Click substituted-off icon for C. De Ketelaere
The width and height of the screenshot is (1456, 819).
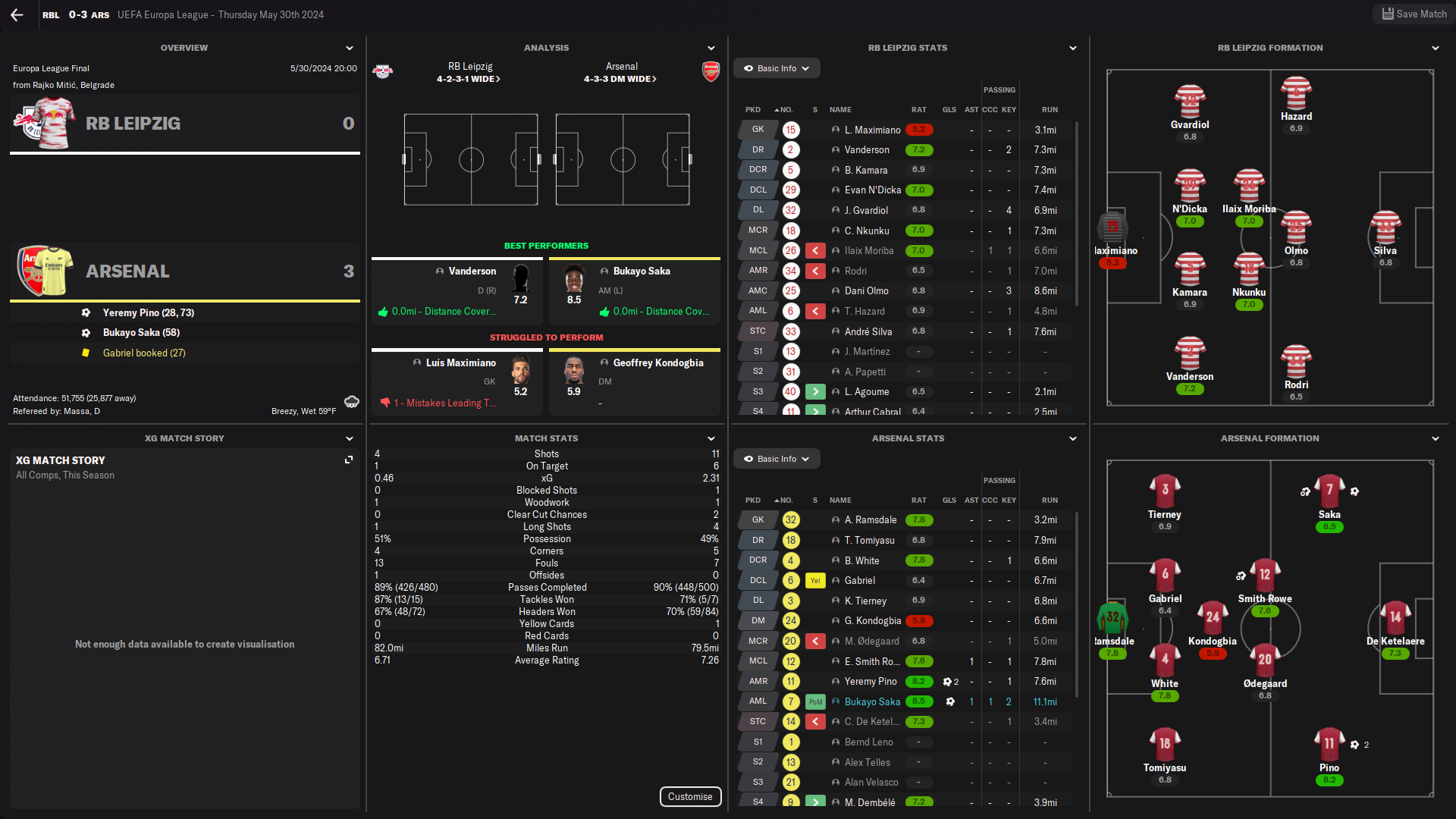point(815,721)
